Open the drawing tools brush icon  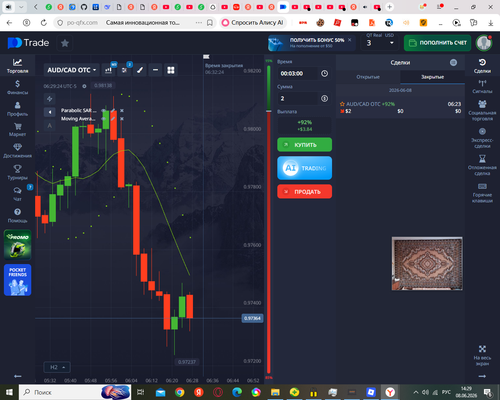(140, 70)
